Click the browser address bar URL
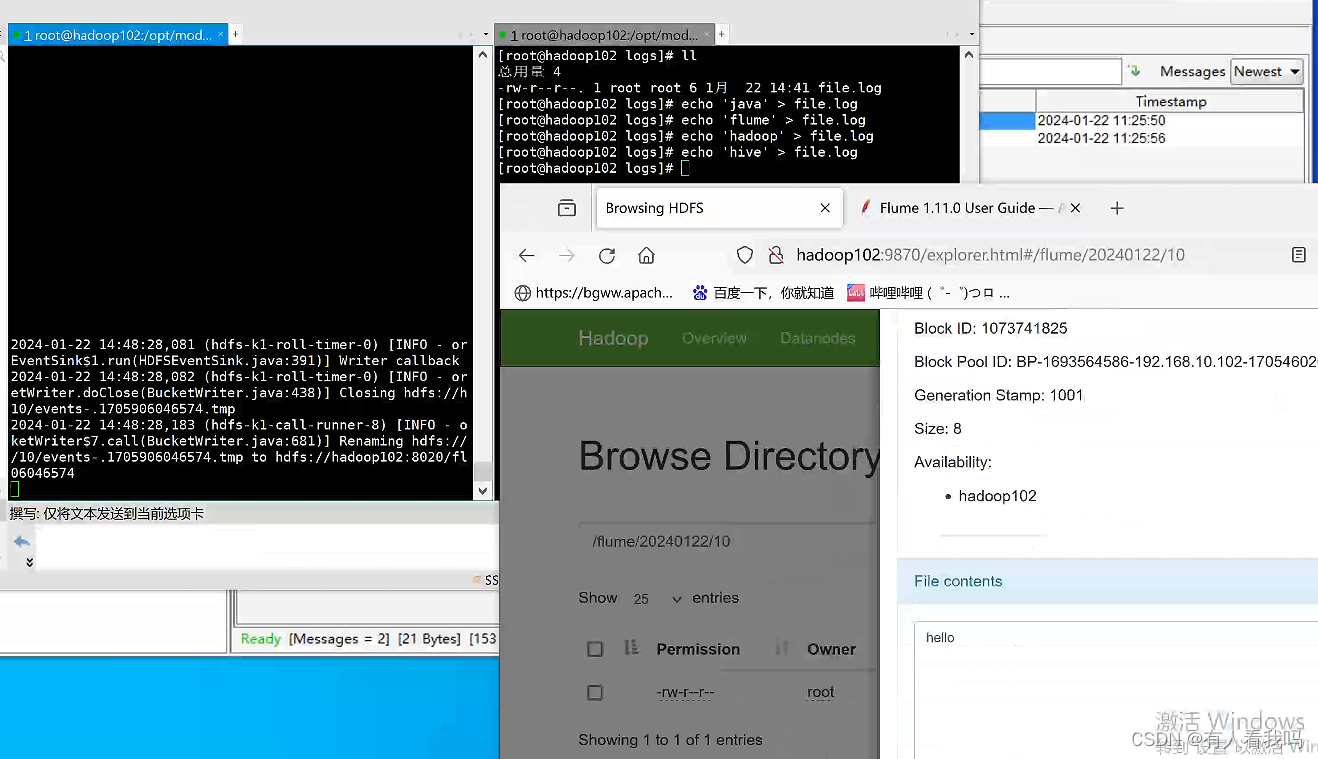1318x759 pixels. [990, 255]
